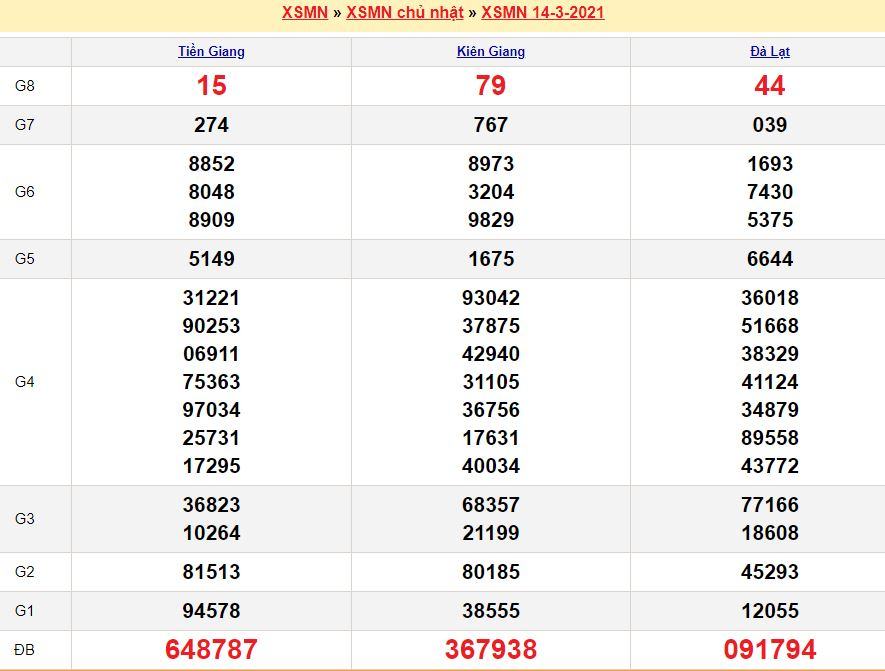The height and width of the screenshot is (671, 885).
Task: Select G3 number 10264
Action: coord(212,533)
